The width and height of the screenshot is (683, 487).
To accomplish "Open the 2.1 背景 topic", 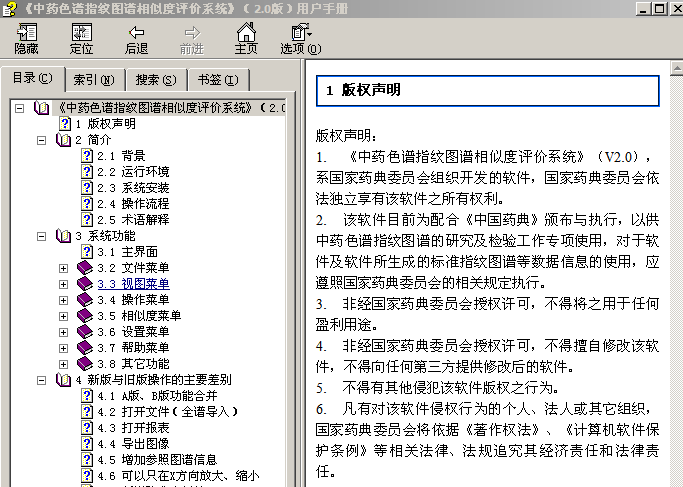I will (x=121, y=156).
